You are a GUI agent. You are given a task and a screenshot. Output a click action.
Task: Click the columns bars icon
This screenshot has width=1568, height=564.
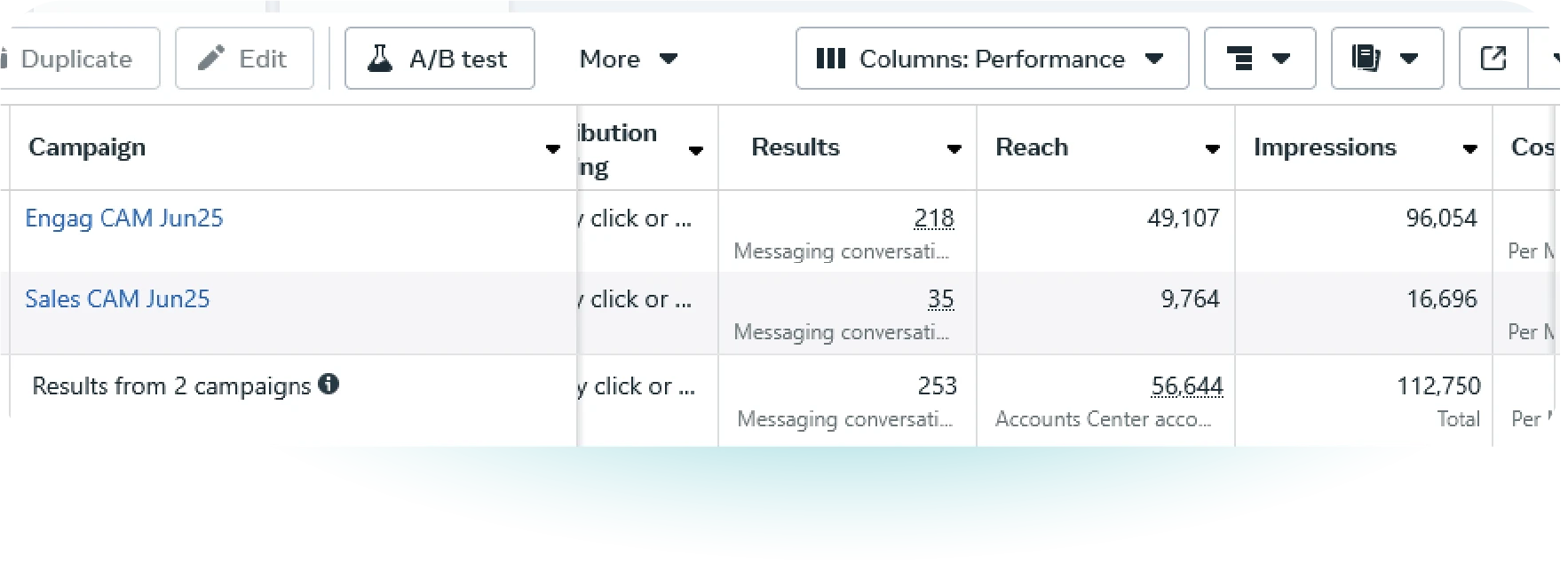830,59
